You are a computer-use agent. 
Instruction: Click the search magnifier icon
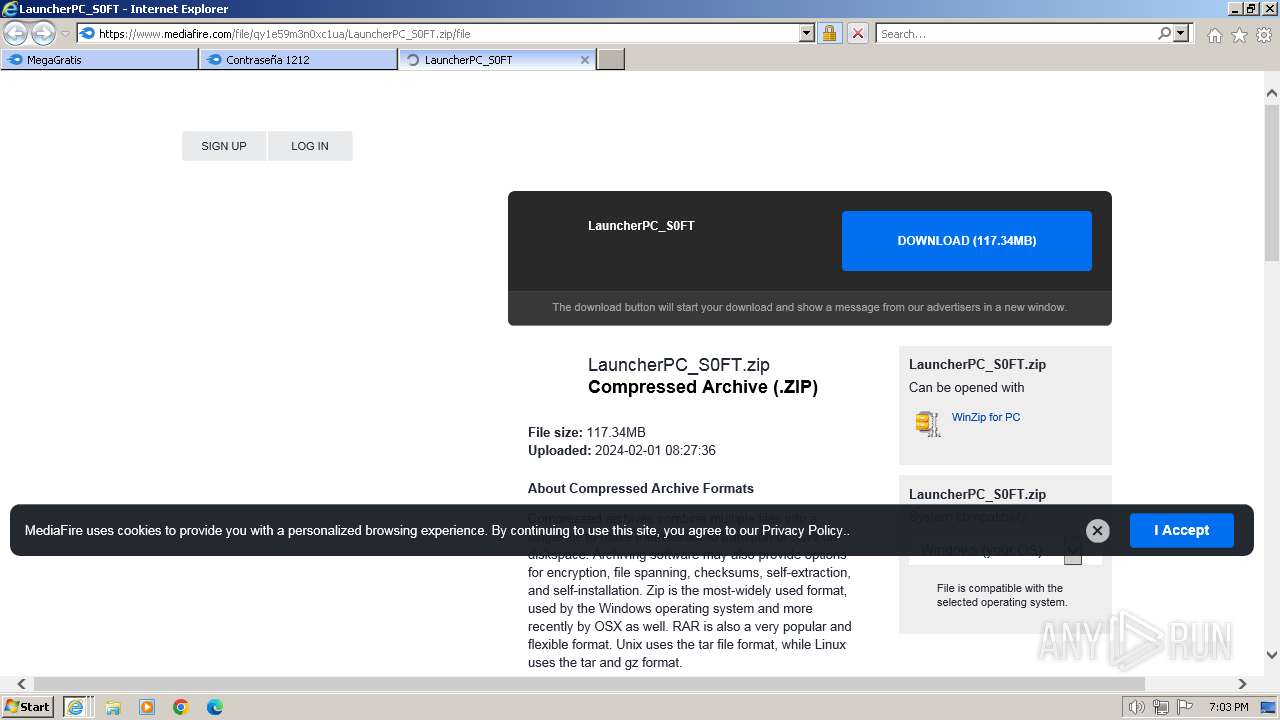click(1164, 33)
